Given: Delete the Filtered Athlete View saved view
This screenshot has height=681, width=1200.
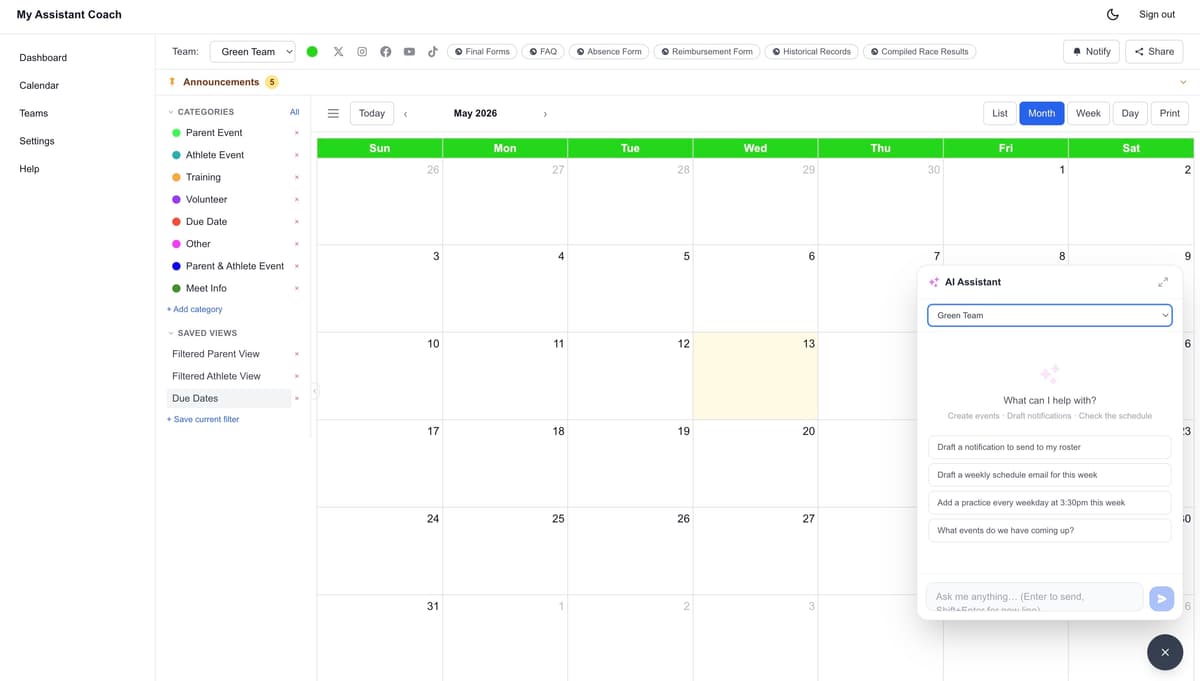Looking at the screenshot, I should tap(297, 376).
